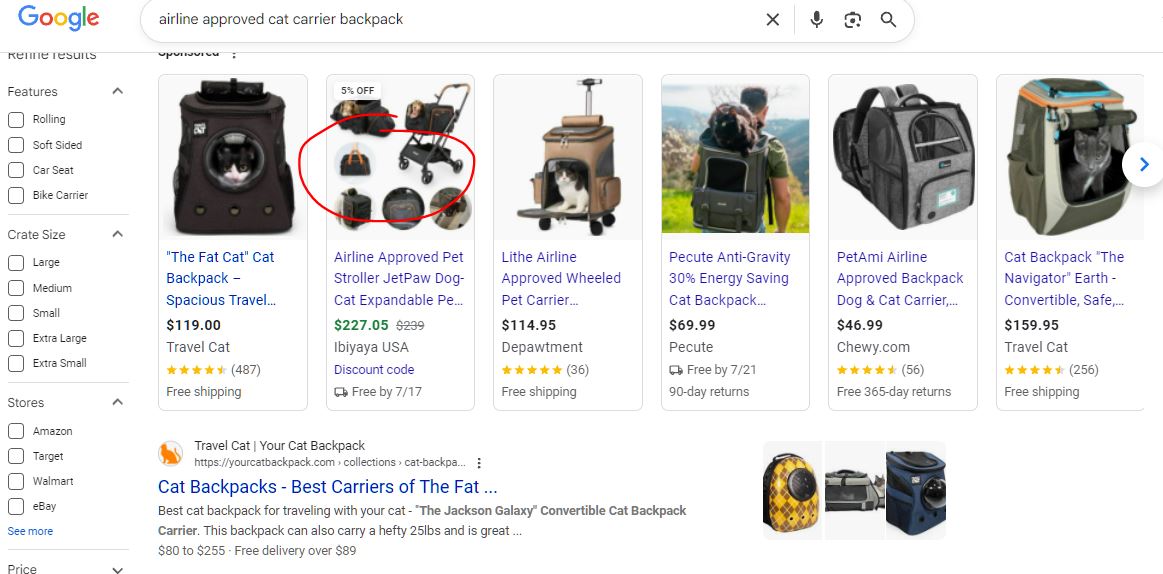Viewport: 1163px width, 574px height.
Task: Open Google Lens image search
Action: pyautogui.click(x=852, y=20)
